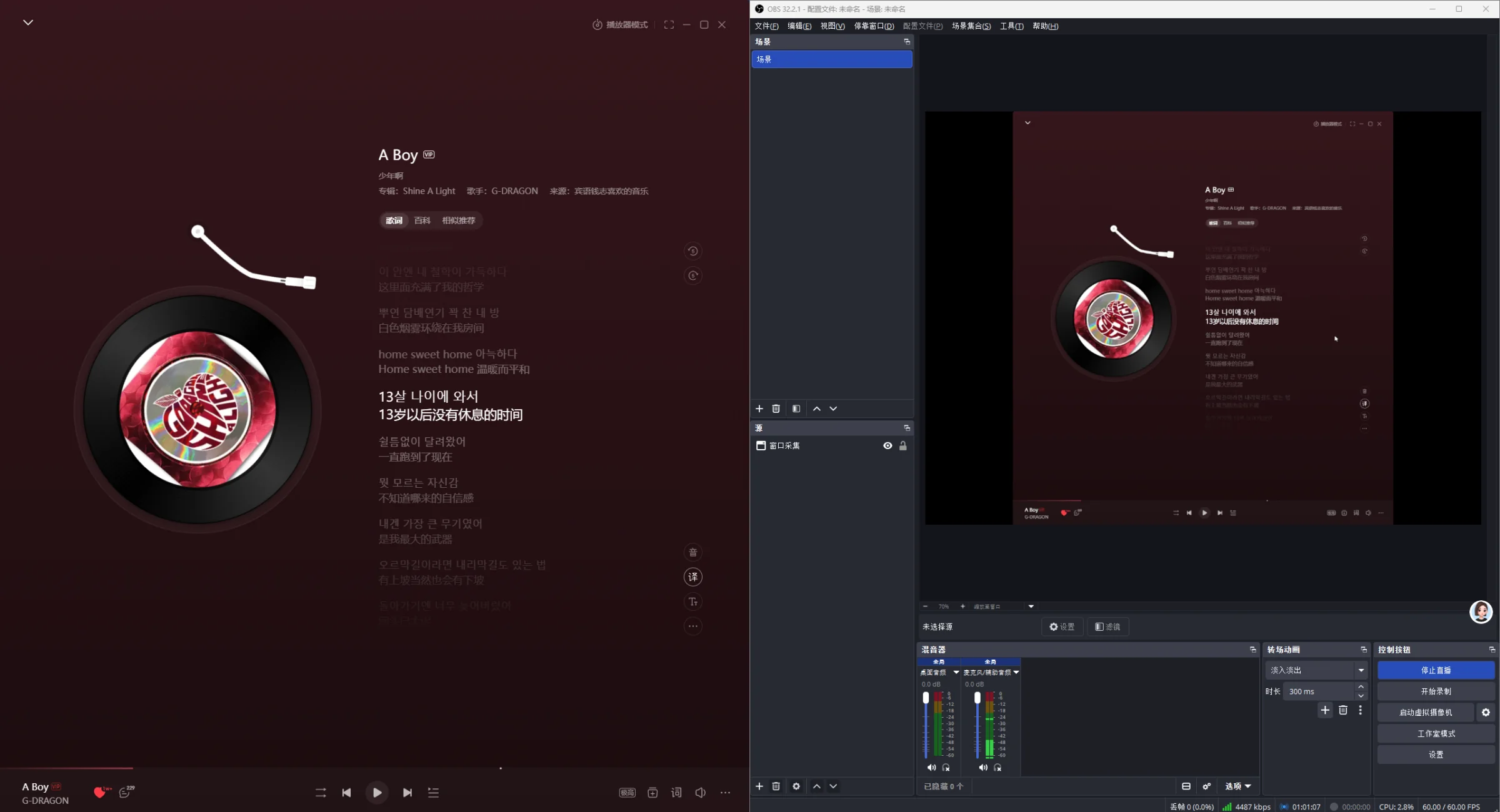Delete the selected OBS scene
1500x812 pixels.
click(x=776, y=408)
